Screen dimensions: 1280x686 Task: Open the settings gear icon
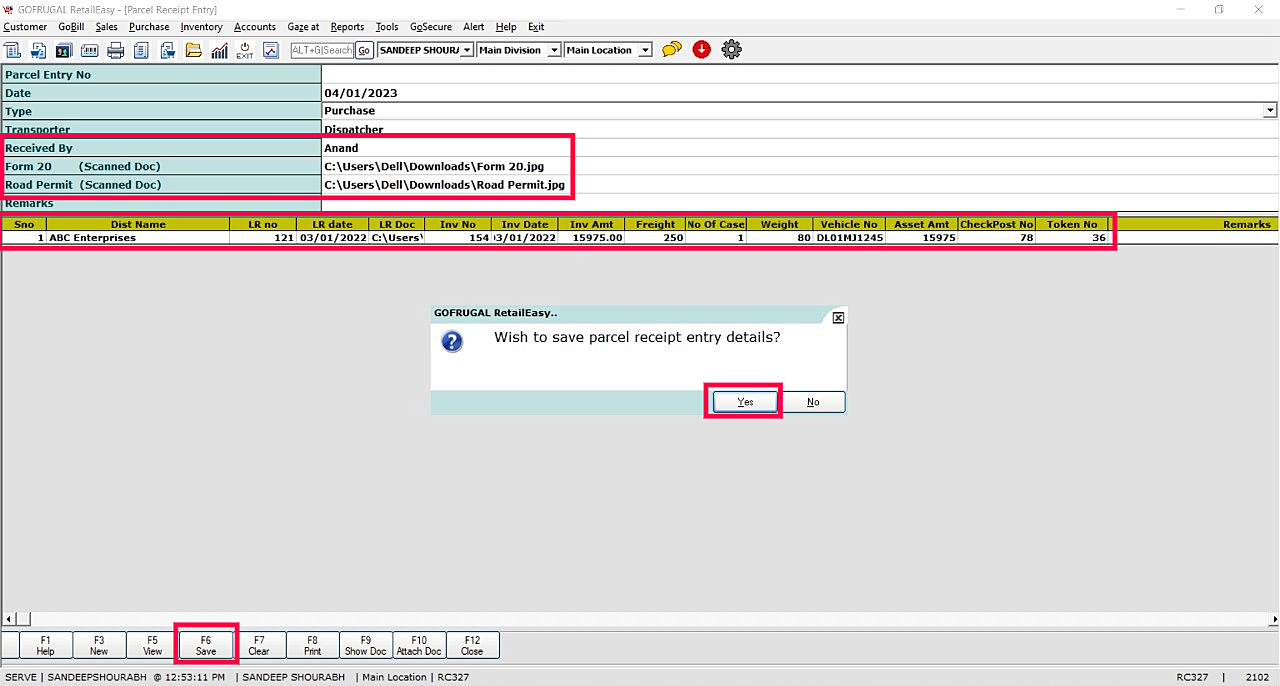coord(732,49)
